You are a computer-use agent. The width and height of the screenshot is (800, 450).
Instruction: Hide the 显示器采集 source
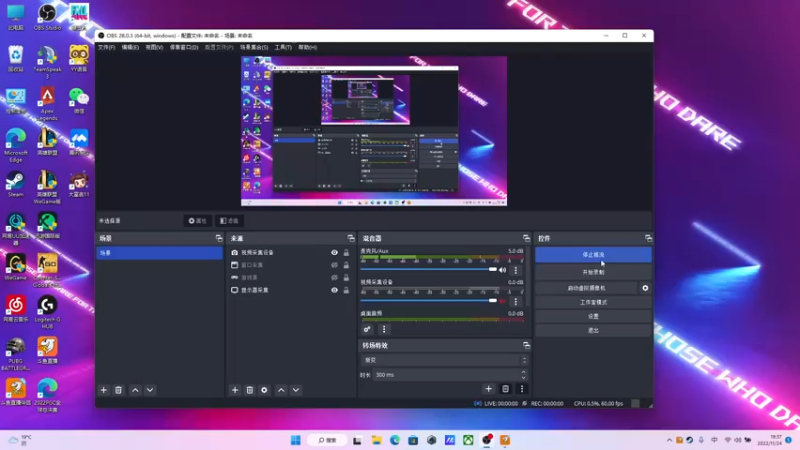pos(334,290)
